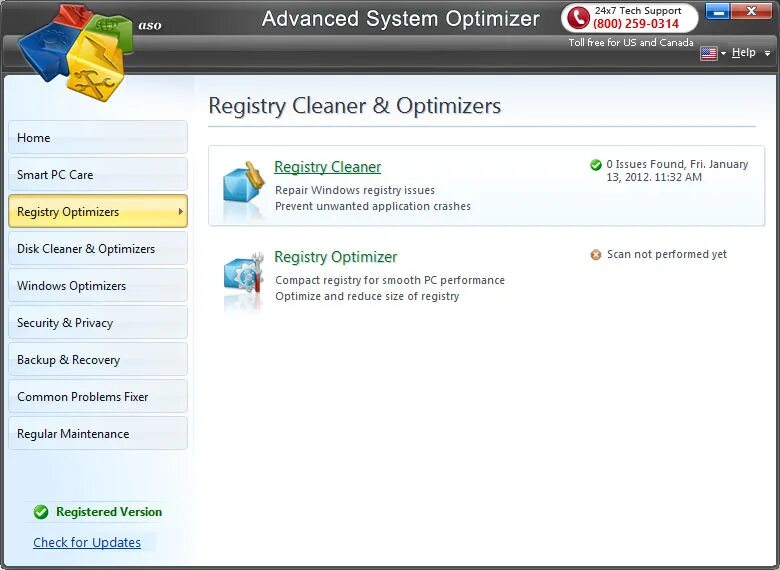Open the Help menu
The image size is (780, 570).
tap(744, 52)
